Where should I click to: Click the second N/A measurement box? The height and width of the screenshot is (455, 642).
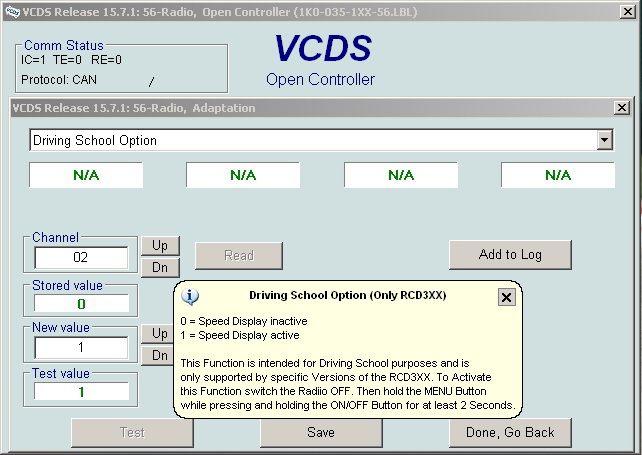pyautogui.click(x=243, y=175)
